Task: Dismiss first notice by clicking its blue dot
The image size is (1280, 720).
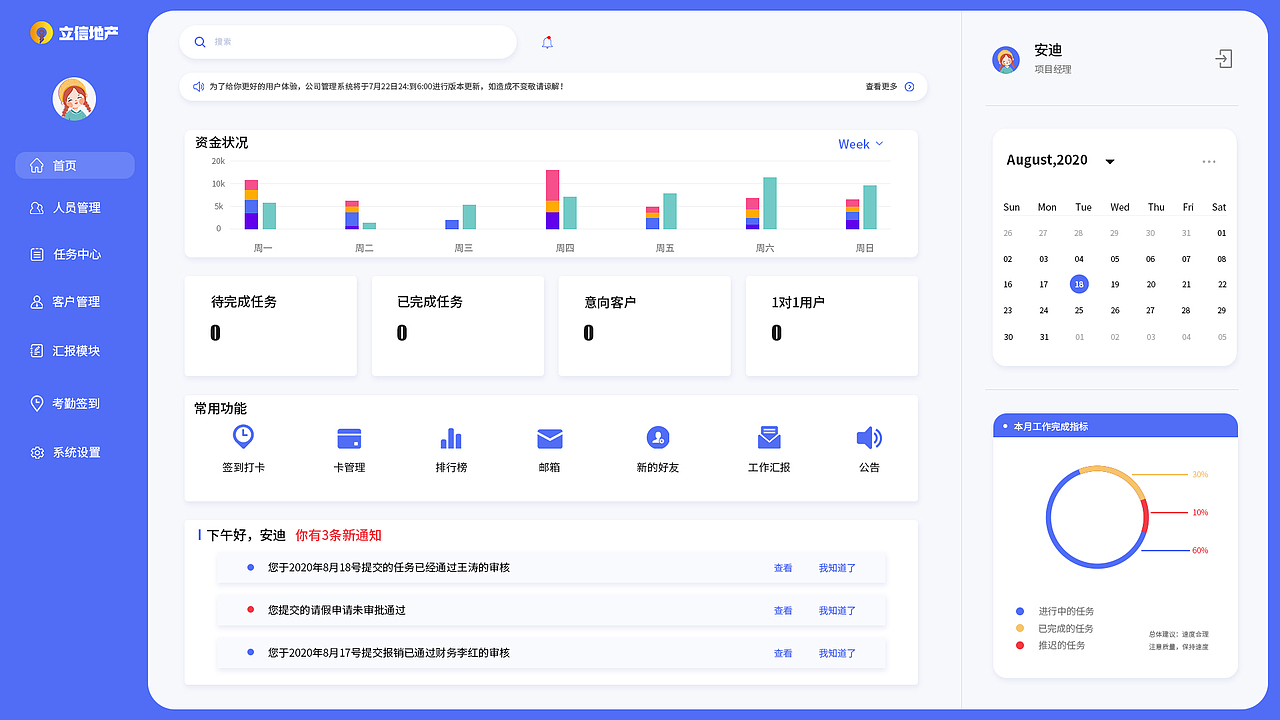Action: (249, 567)
